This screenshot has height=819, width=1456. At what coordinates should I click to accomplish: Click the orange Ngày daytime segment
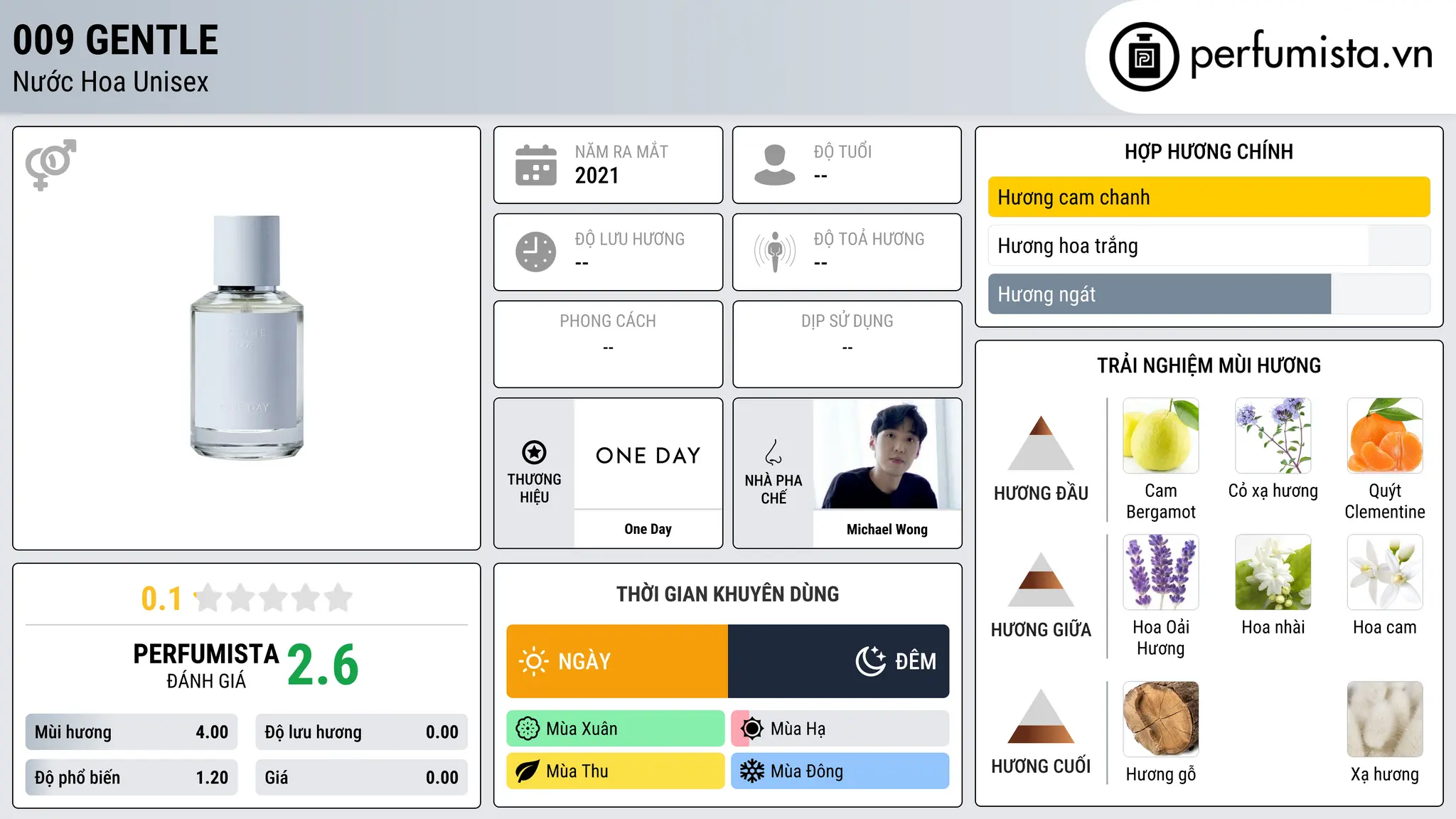[617, 661]
